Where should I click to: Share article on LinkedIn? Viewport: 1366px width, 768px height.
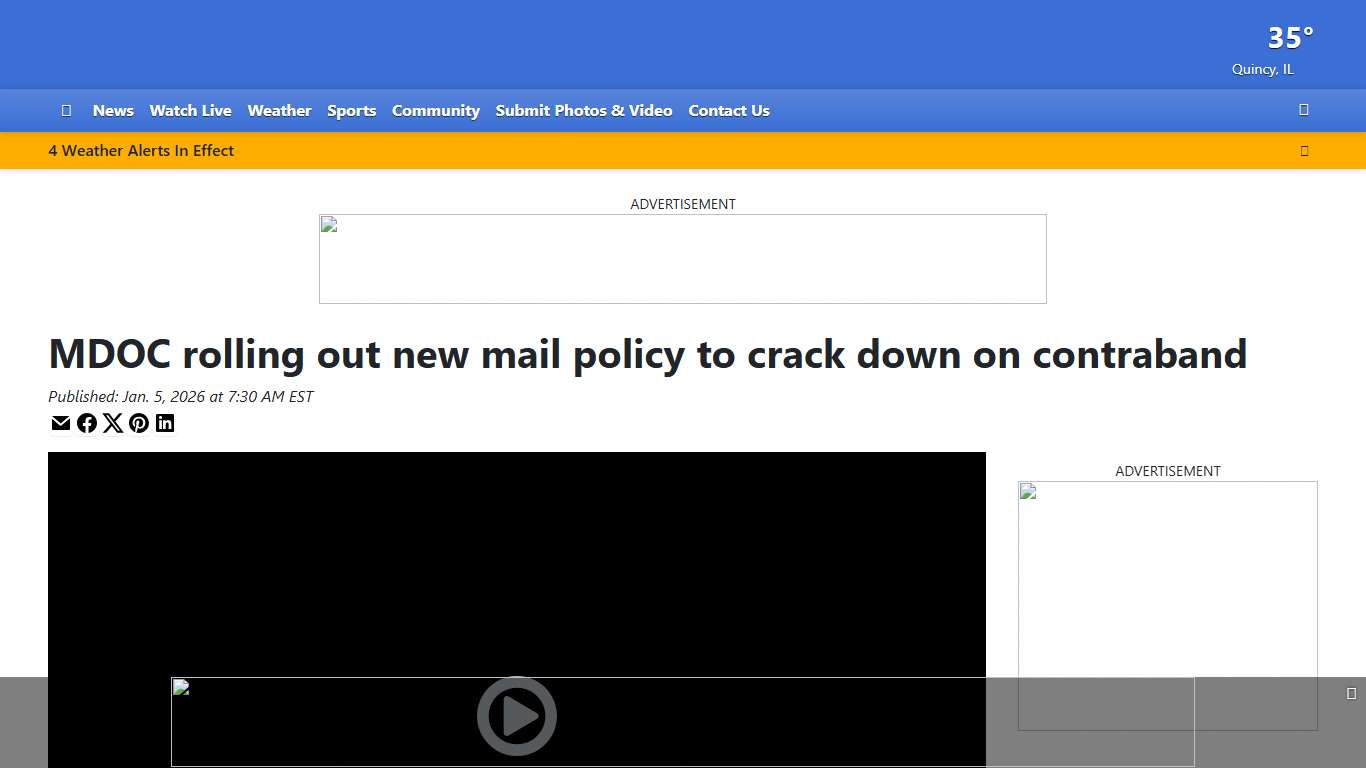point(165,423)
